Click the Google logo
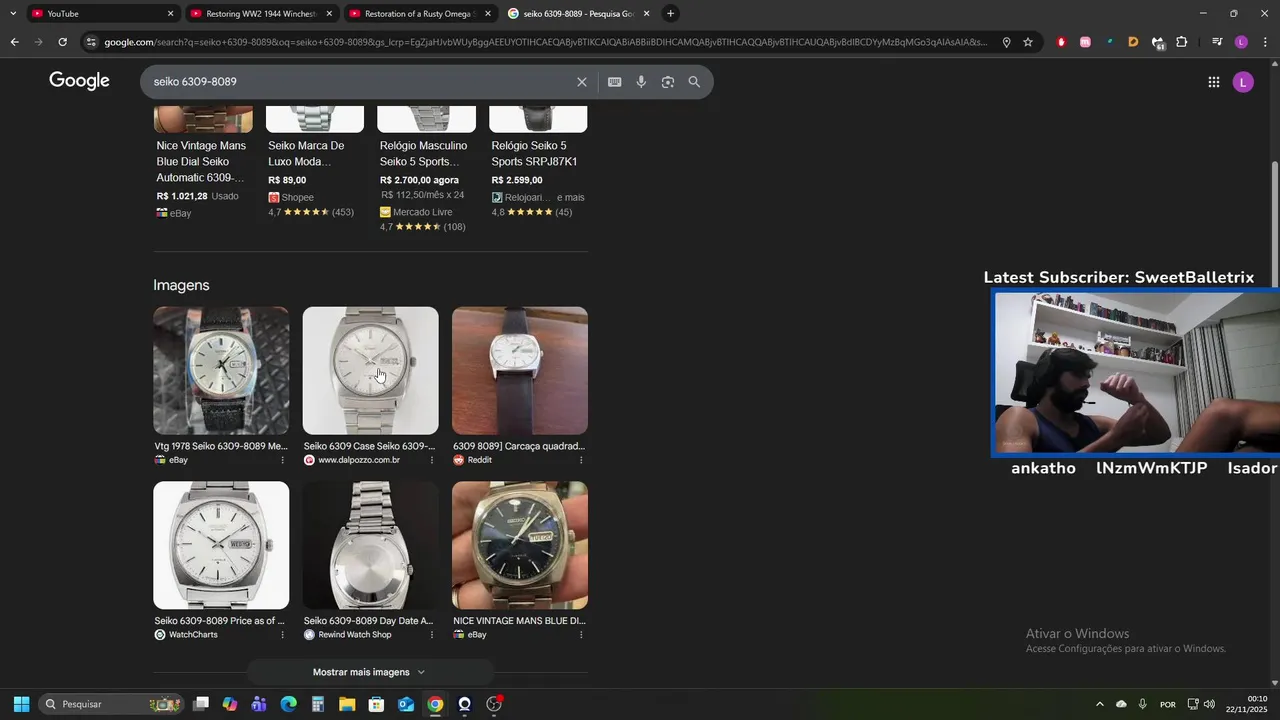 79,81
